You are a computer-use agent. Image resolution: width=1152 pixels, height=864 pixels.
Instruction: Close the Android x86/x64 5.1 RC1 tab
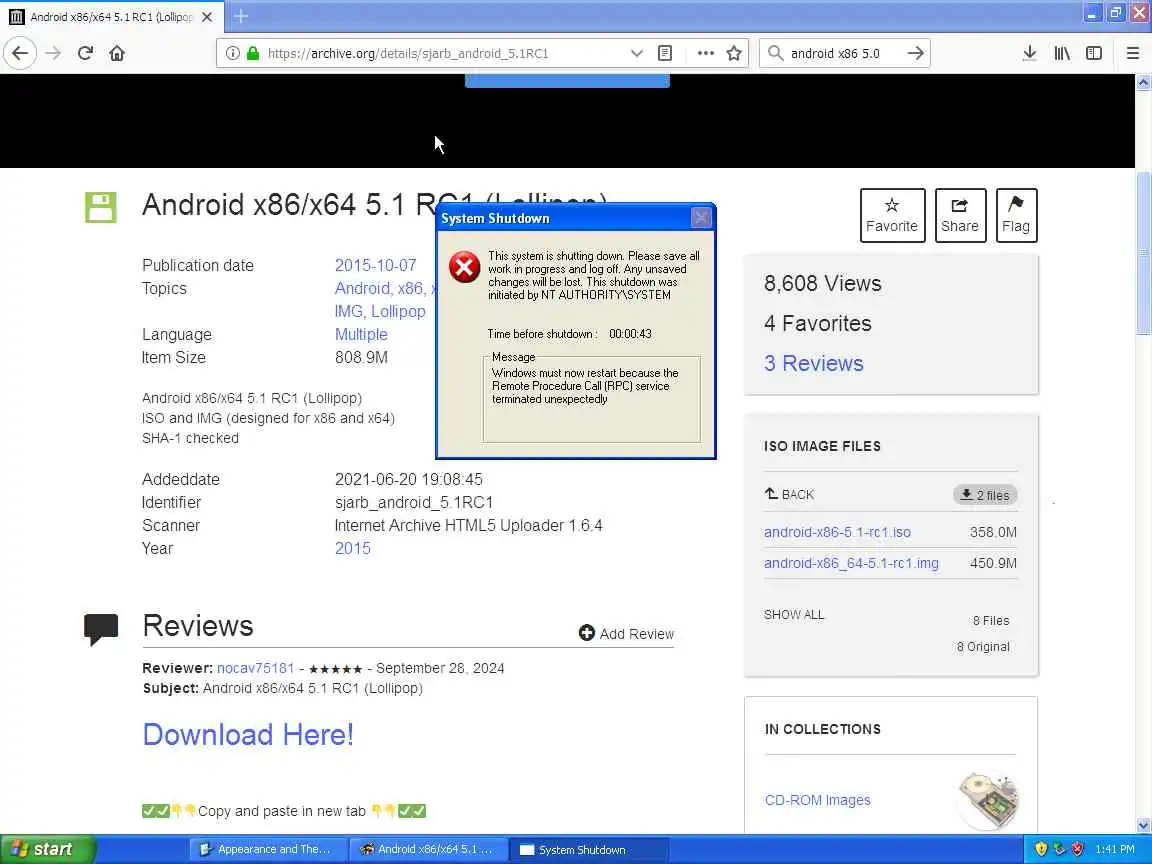click(x=207, y=16)
